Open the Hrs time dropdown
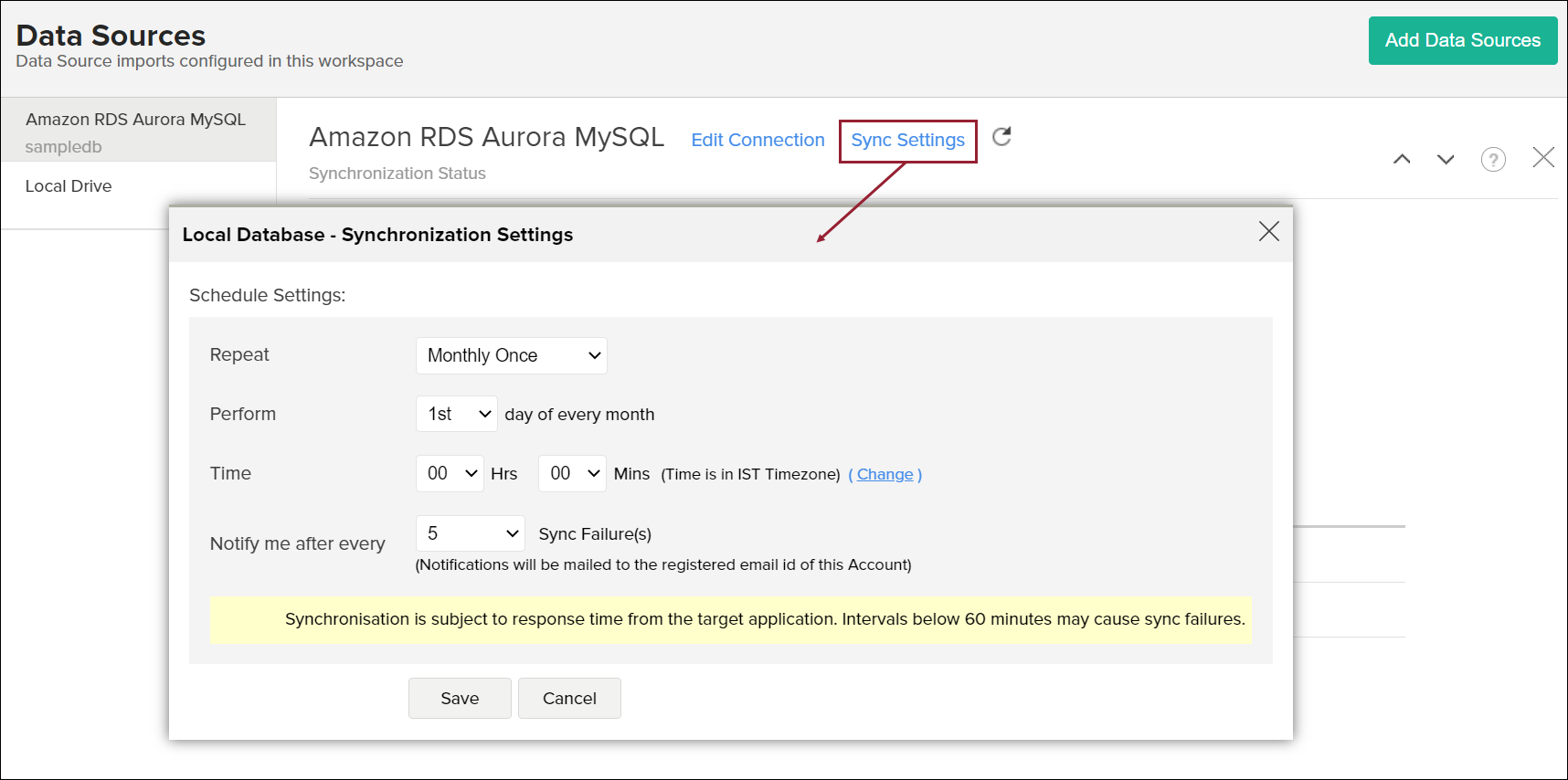The image size is (1568, 780). pyautogui.click(x=450, y=474)
